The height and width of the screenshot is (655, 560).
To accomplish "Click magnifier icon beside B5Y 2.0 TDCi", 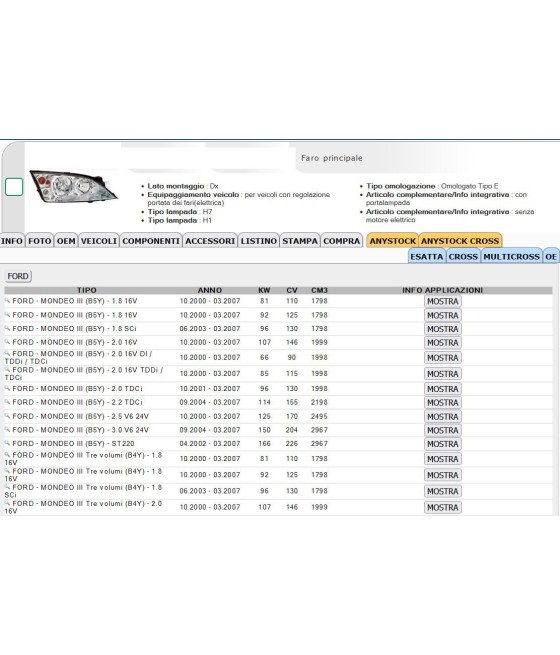I will [7, 388].
